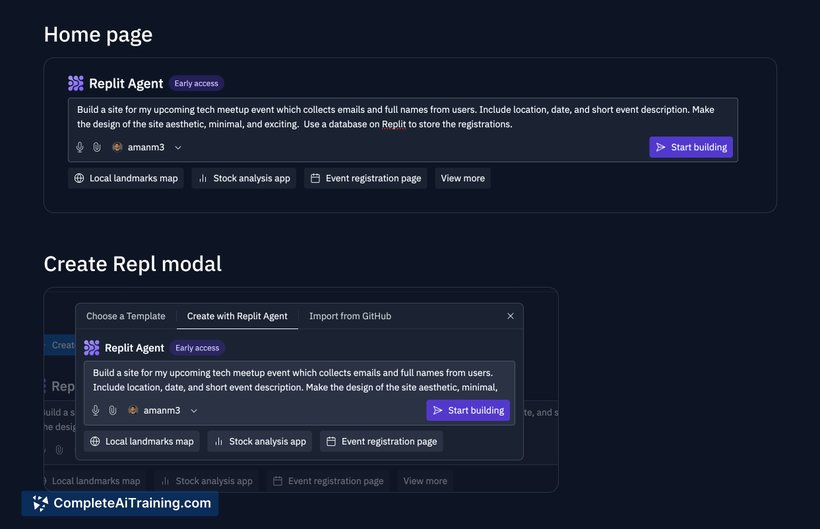820x529 pixels.
Task: Click the paperclip attachment icon in Home page prompt
Action: coord(97,147)
